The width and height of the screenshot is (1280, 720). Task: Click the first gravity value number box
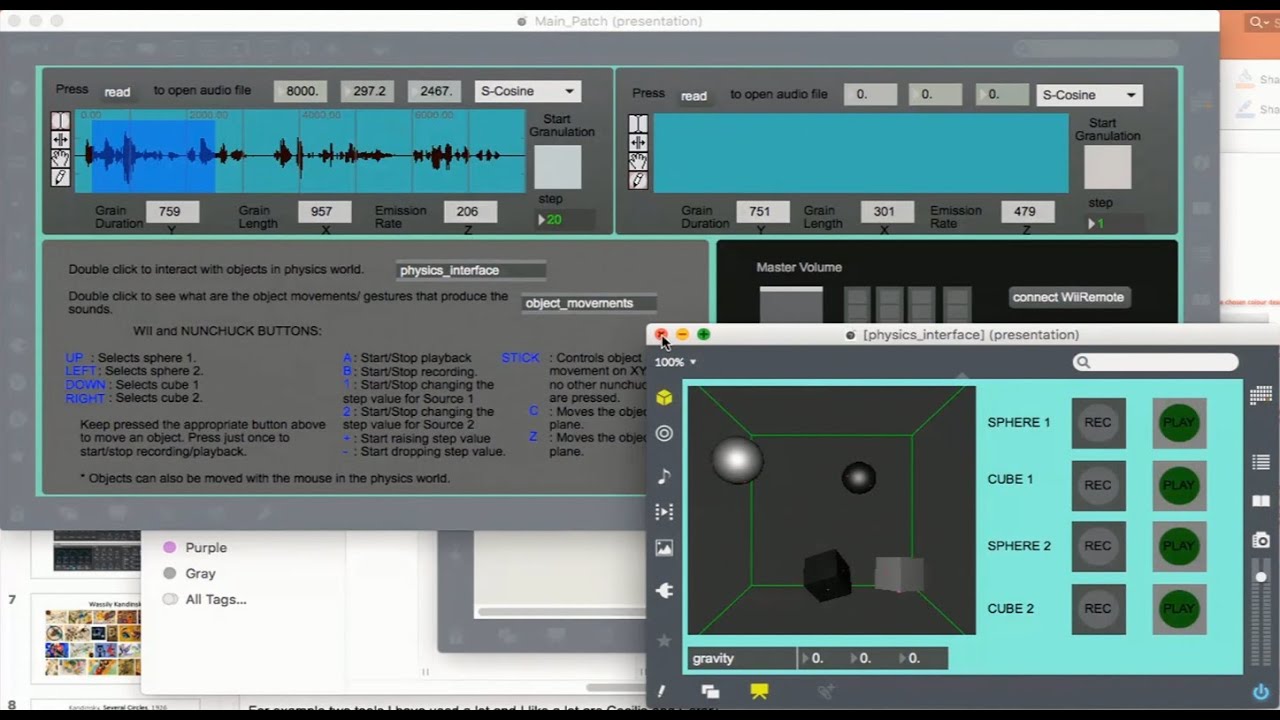pos(823,658)
